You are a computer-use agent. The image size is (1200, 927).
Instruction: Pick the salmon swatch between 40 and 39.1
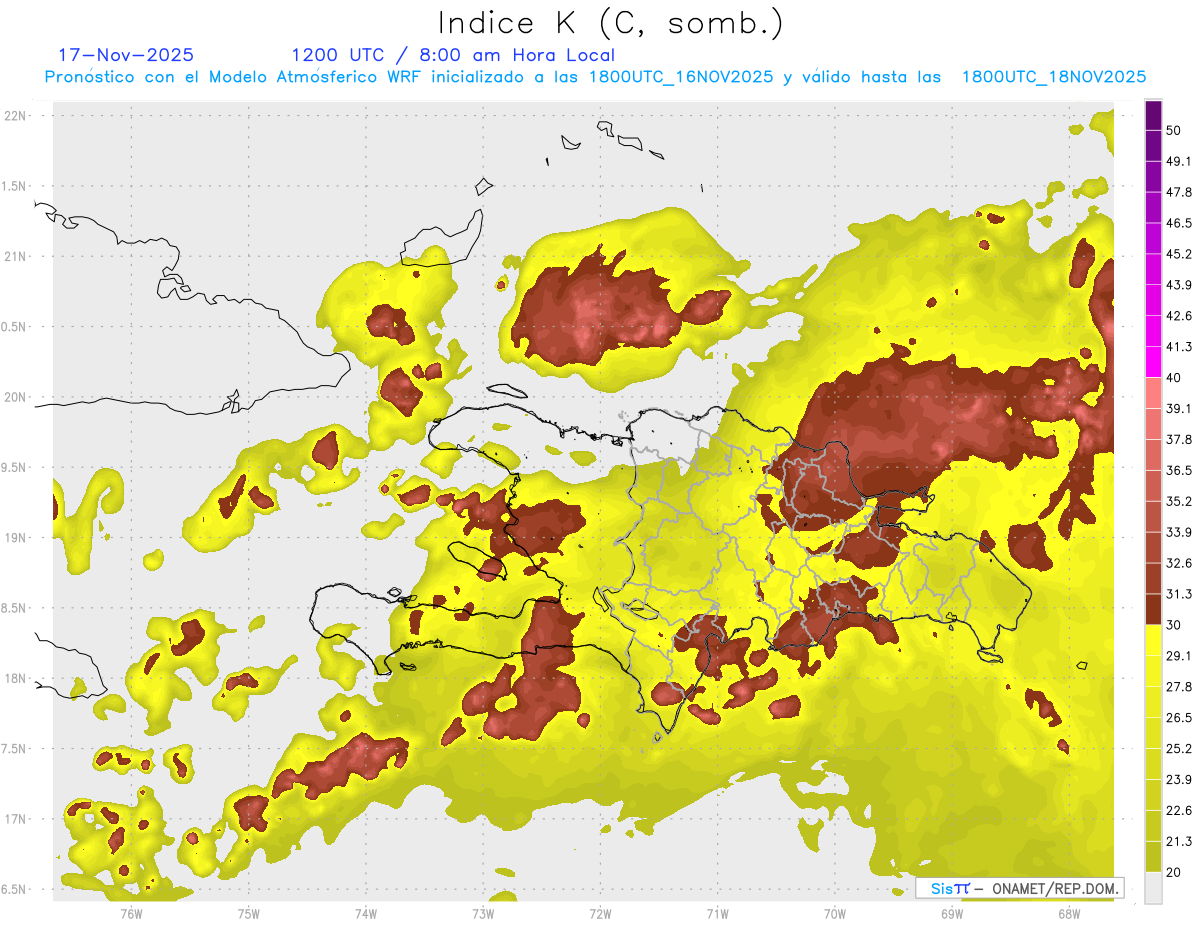(x=1153, y=393)
